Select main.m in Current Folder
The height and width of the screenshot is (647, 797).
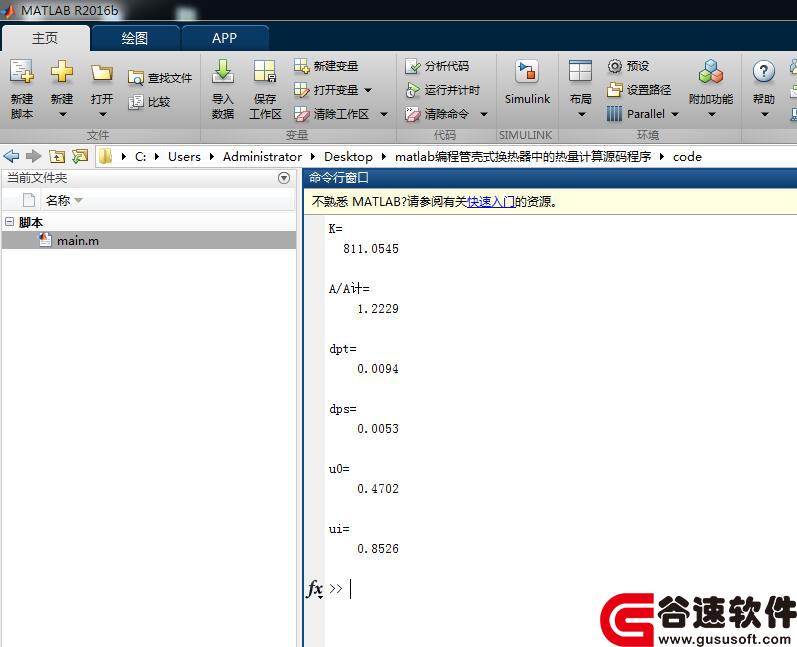[x=149, y=240]
